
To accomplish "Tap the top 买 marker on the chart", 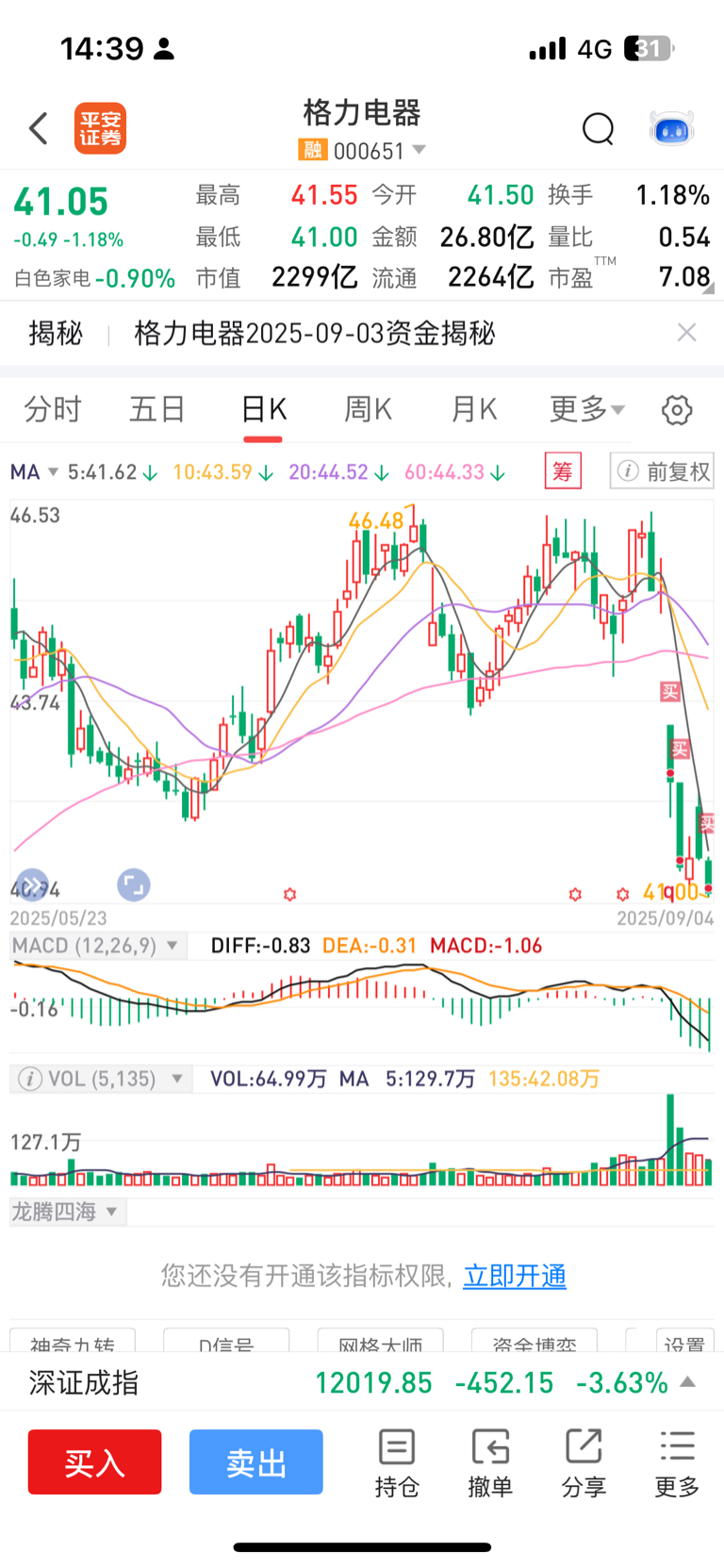I will pyautogui.click(x=669, y=692).
